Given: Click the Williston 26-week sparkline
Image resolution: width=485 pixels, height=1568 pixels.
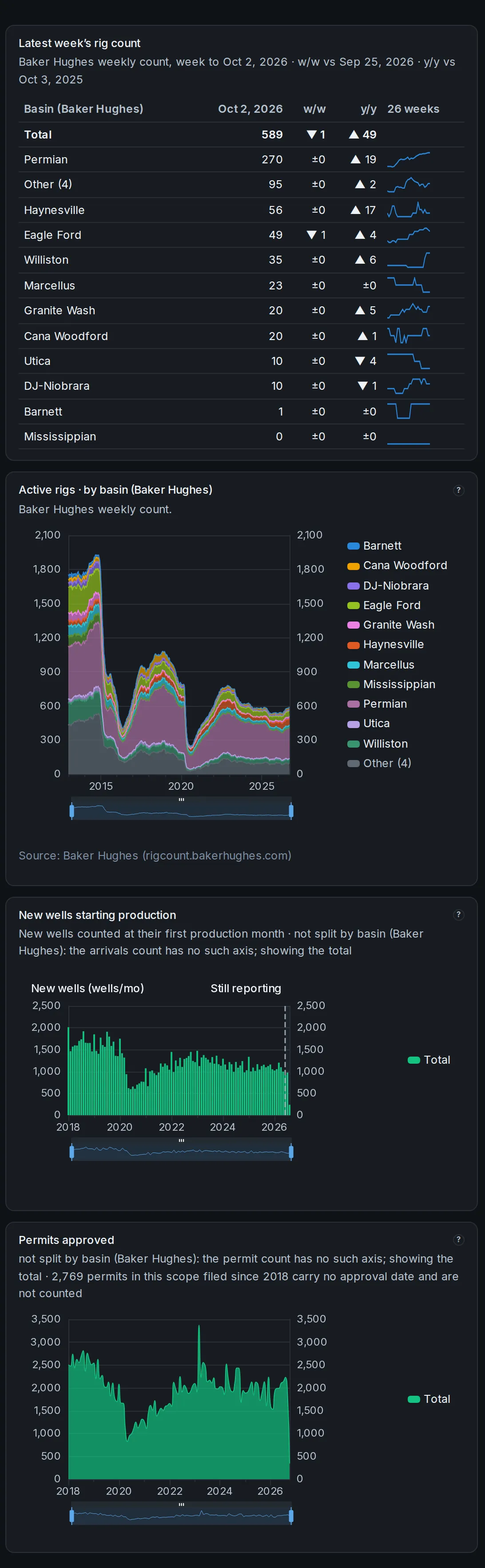Looking at the screenshot, I should pos(408,260).
